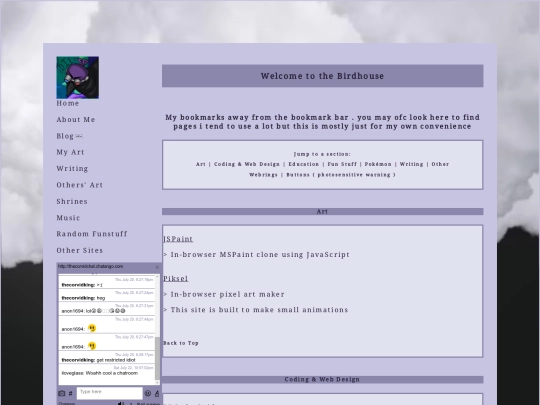The height and width of the screenshot is (405, 540).
Task: Click the chat camera/image upload icon
Action: click(x=62, y=393)
